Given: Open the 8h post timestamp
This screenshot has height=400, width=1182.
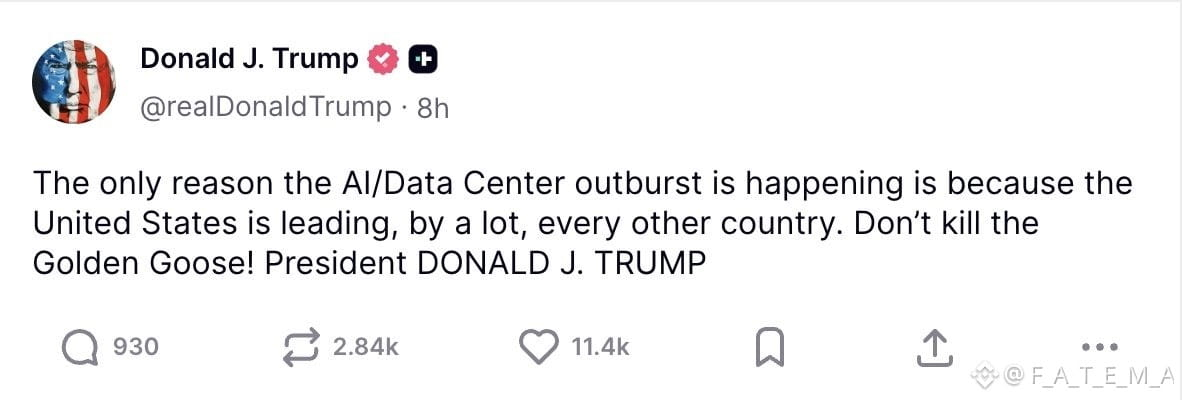Looking at the screenshot, I should click(x=433, y=108).
